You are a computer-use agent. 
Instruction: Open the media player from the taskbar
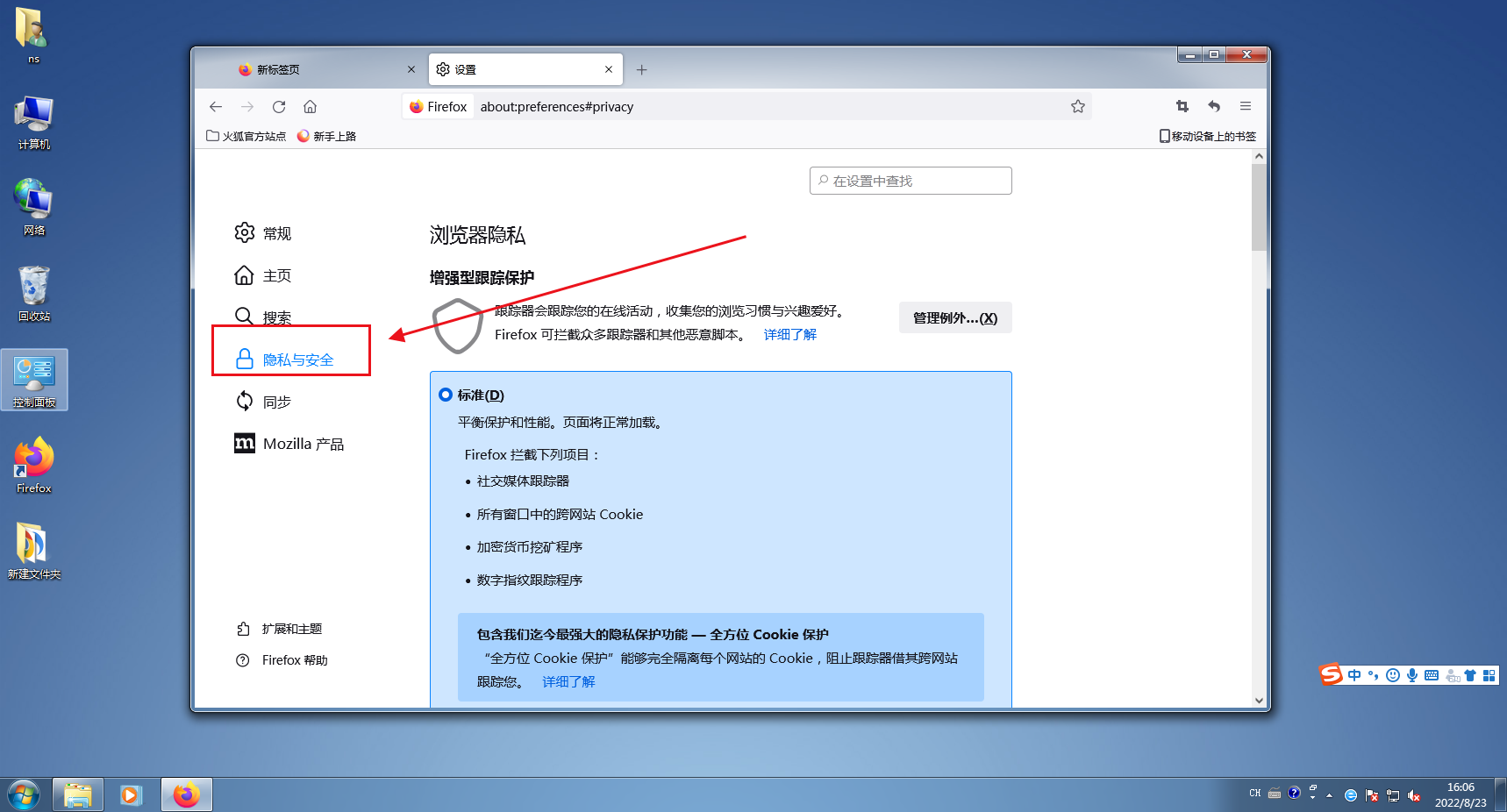pos(131,795)
